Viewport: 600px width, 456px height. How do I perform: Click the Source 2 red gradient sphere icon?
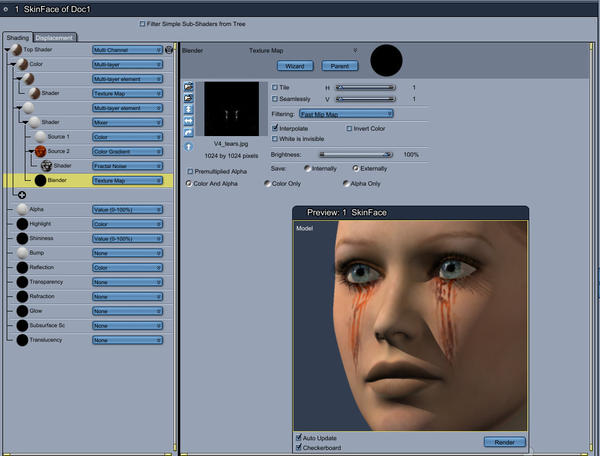click(41, 151)
